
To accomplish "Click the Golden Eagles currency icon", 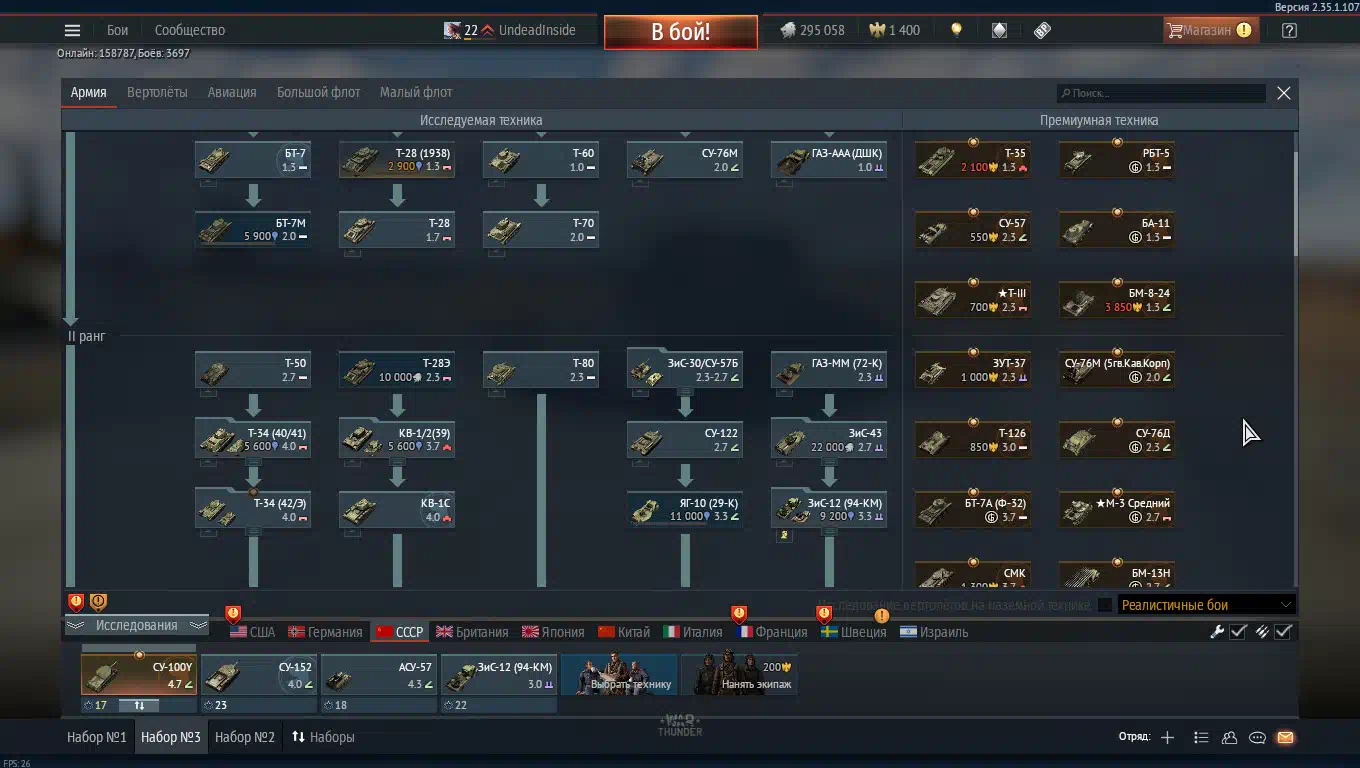I will [877, 30].
